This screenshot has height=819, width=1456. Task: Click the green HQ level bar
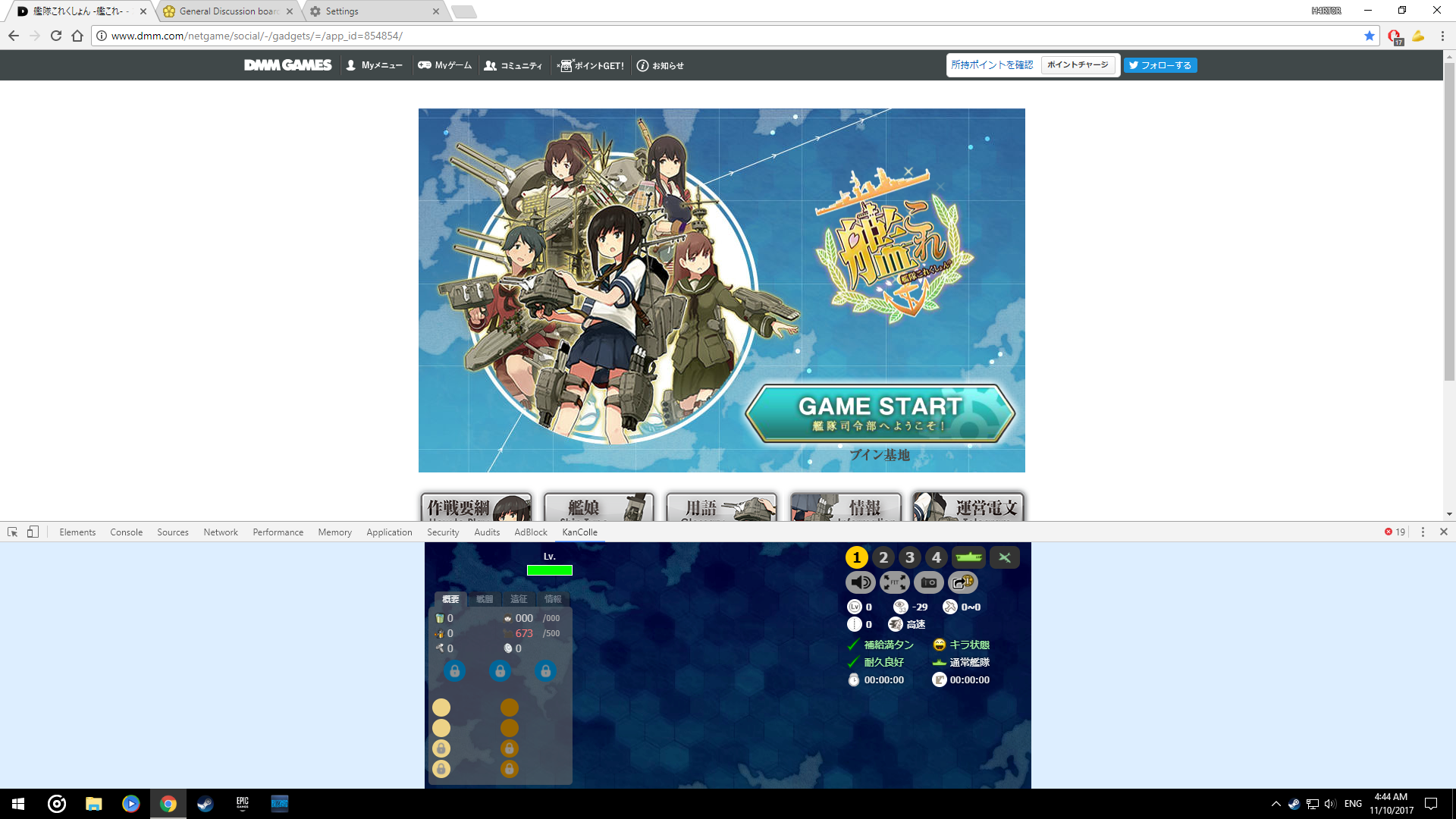click(x=550, y=570)
